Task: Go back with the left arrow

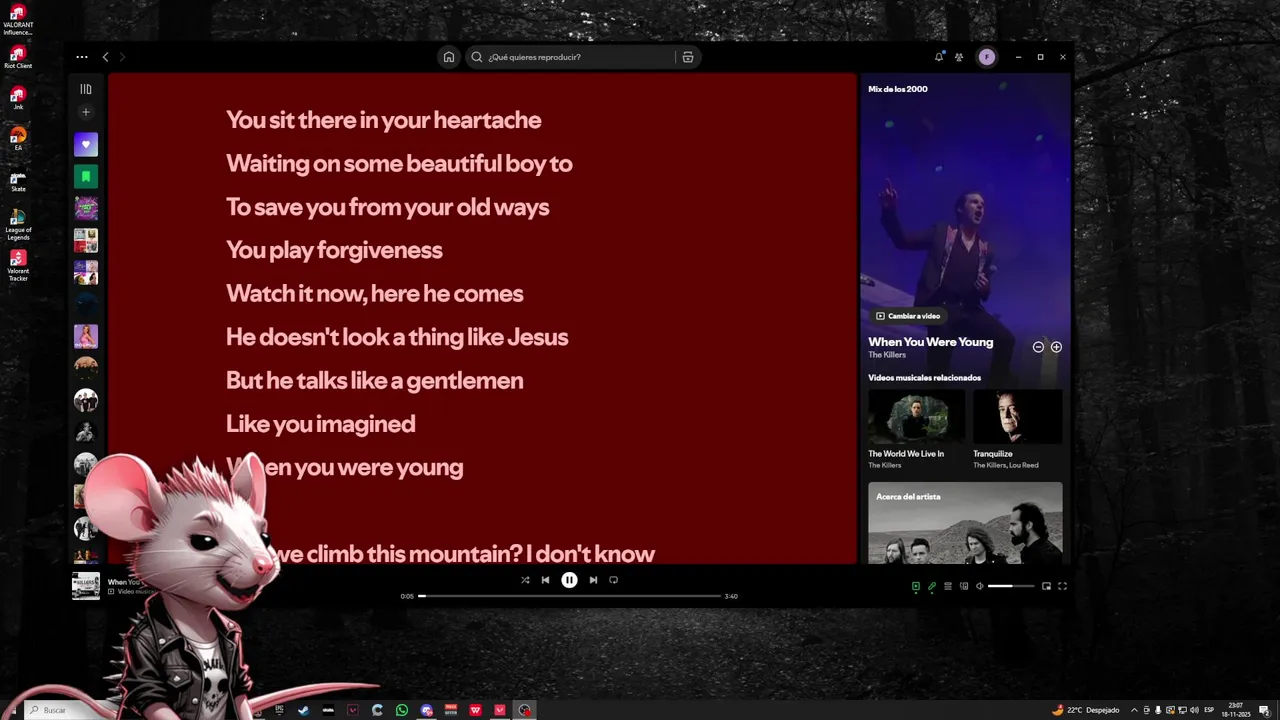Action: [105, 57]
